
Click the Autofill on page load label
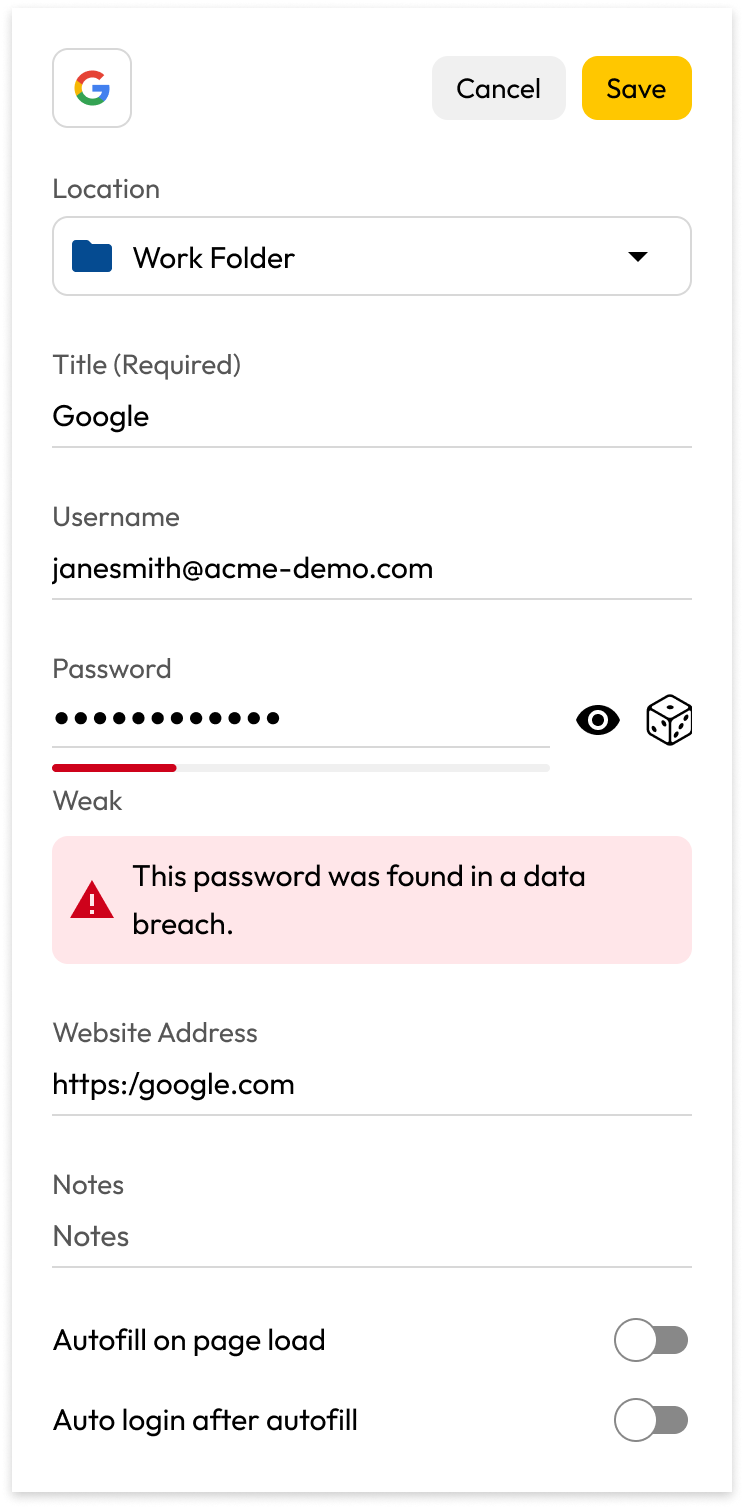point(189,1340)
